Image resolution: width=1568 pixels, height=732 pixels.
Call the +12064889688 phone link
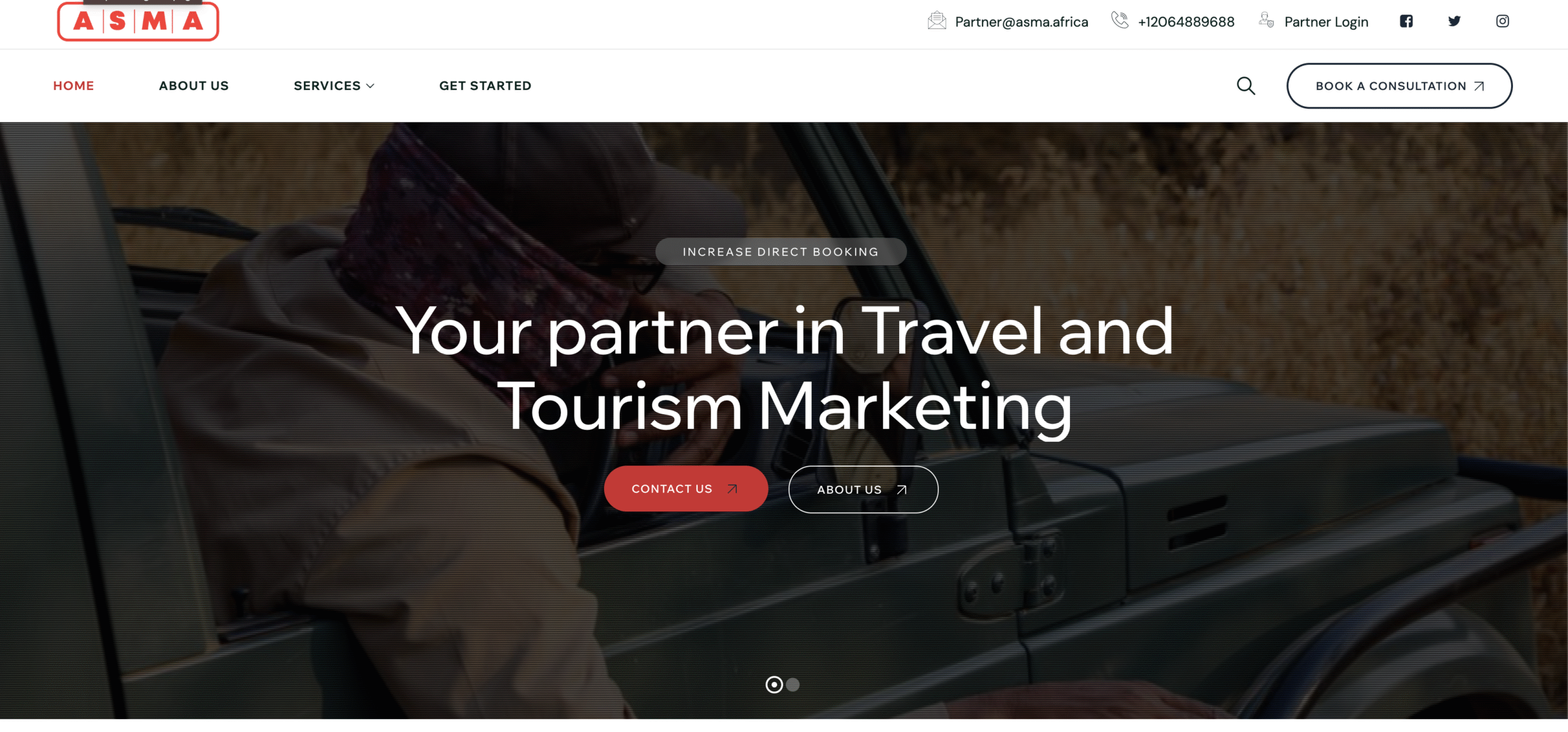point(1186,22)
